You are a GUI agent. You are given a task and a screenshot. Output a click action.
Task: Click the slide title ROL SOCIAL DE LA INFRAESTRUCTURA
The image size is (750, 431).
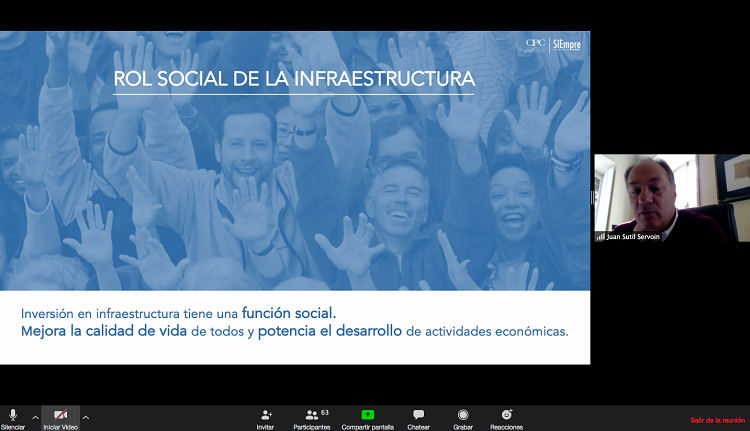(x=294, y=78)
